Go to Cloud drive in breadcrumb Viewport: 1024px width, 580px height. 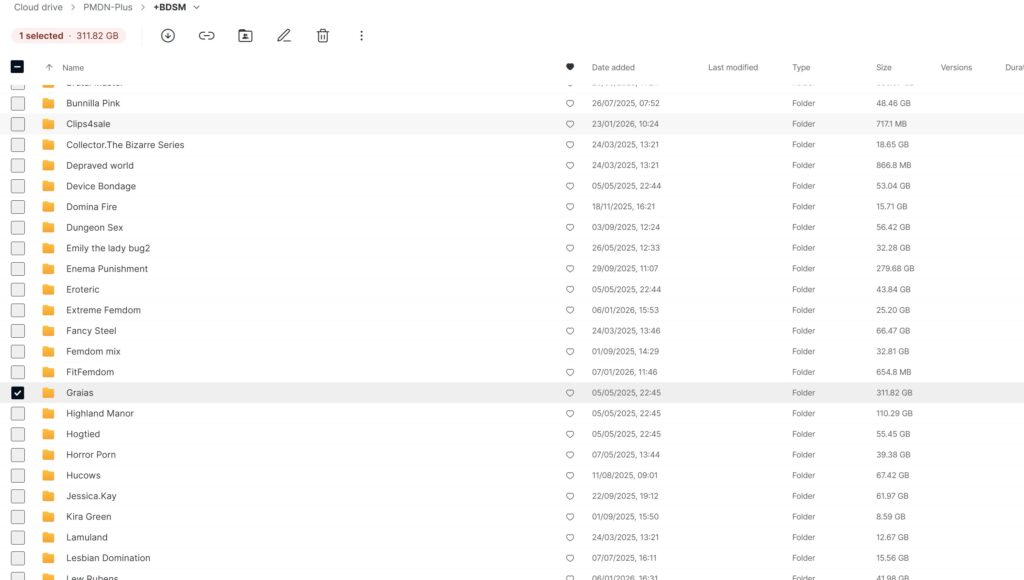pos(38,7)
